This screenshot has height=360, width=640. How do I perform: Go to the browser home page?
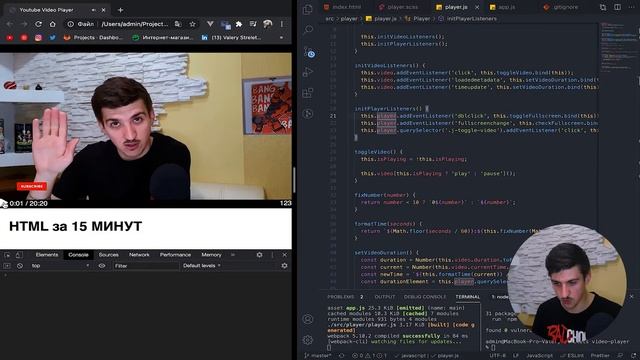[52, 24]
